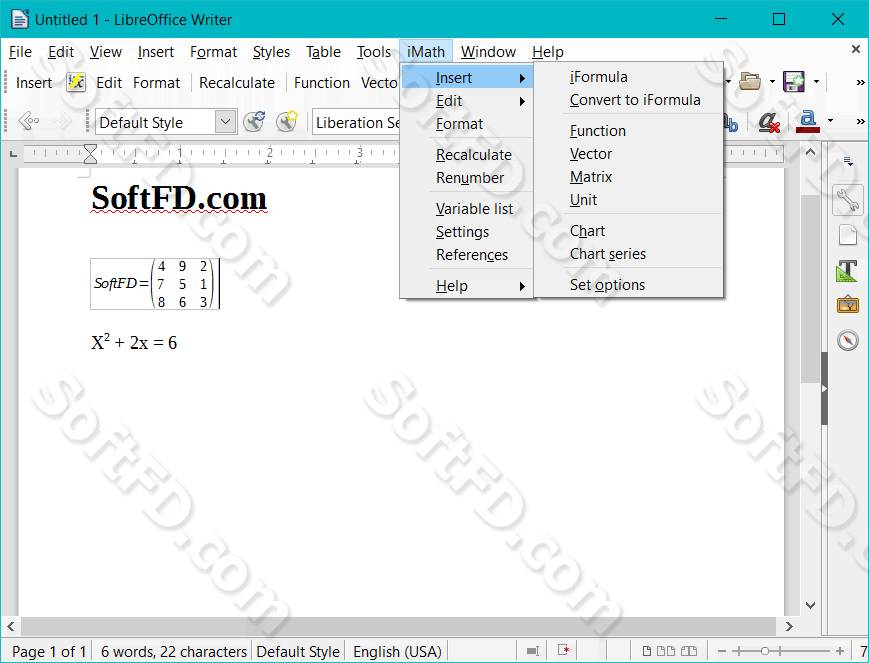This screenshot has height=663, width=869.
Task: Click References in the iMath menu
Action: click(466, 255)
